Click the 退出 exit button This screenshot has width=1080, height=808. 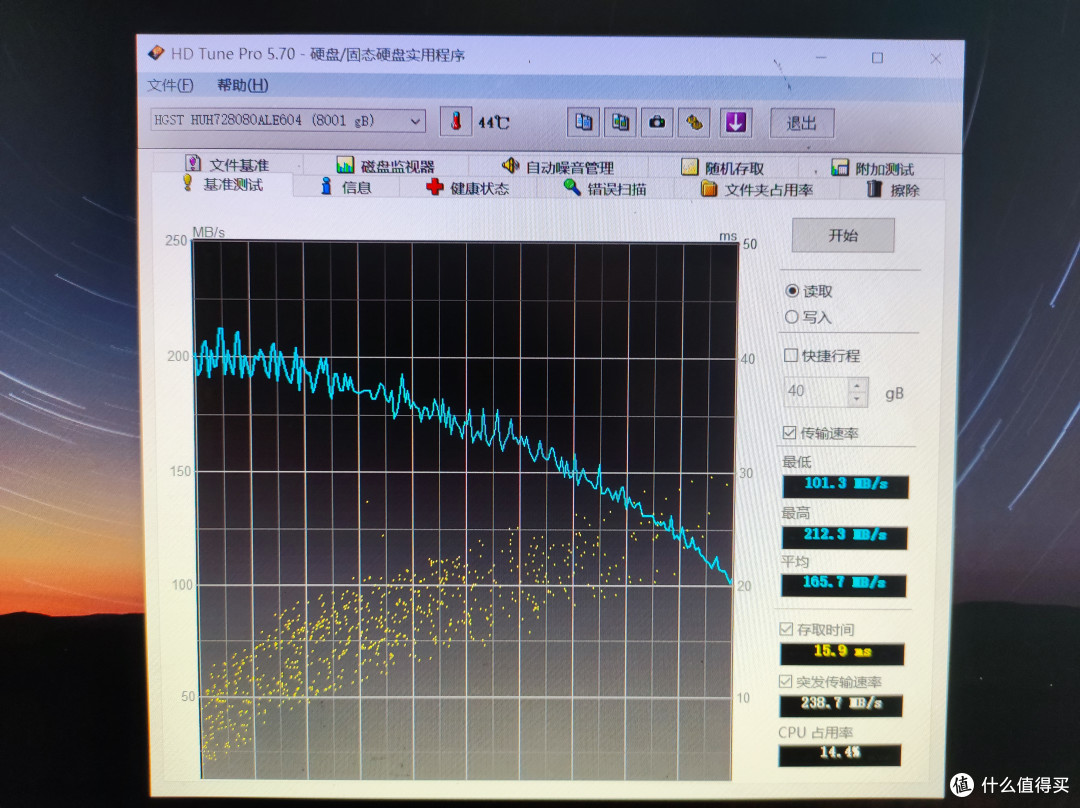pyautogui.click(x=802, y=123)
